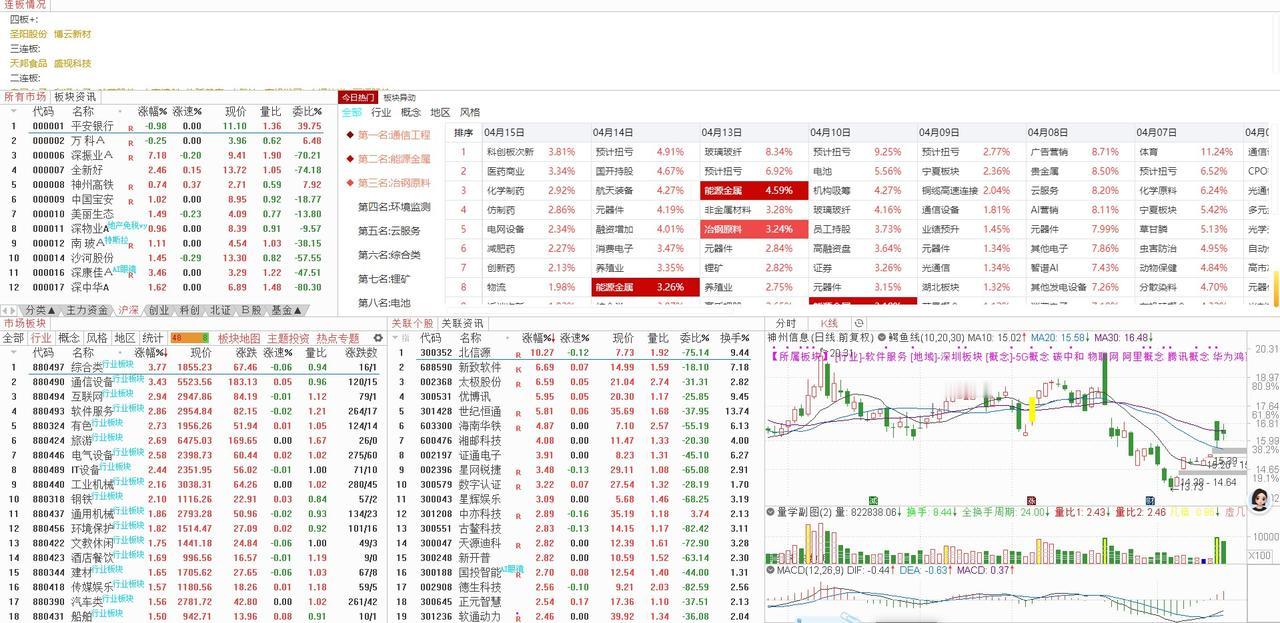Select sector row 软件服务

coord(193,410)
